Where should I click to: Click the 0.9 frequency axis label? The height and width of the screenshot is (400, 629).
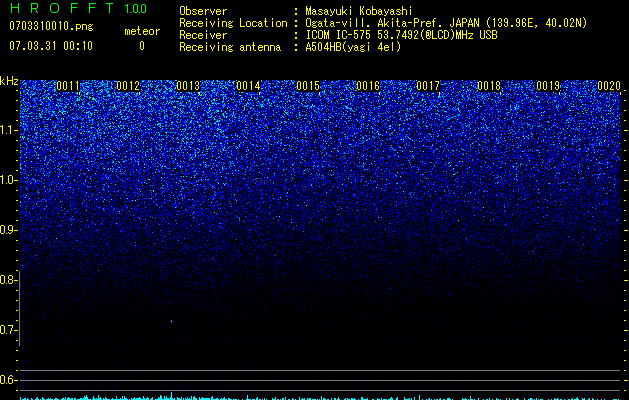(8, 230)
